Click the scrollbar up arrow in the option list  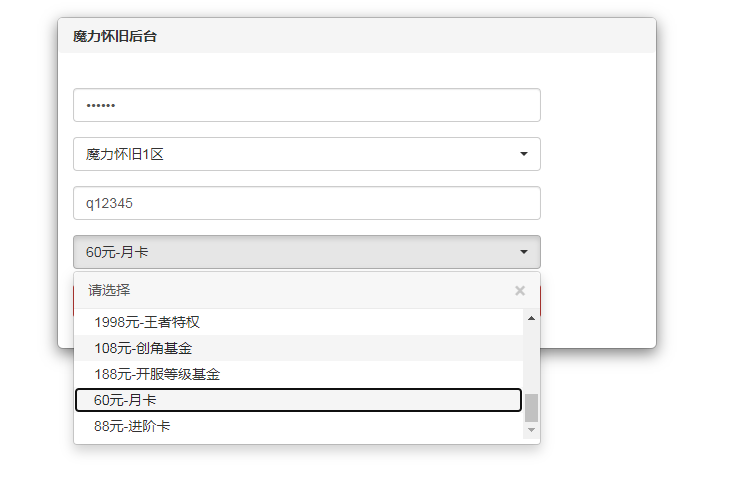(x=531, y=318)
